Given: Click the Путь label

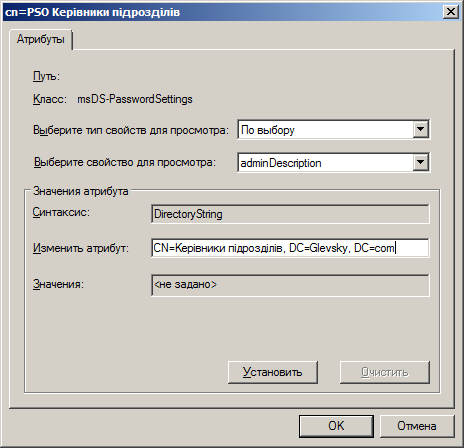Looking at the screenshot, I should (46, 76).
